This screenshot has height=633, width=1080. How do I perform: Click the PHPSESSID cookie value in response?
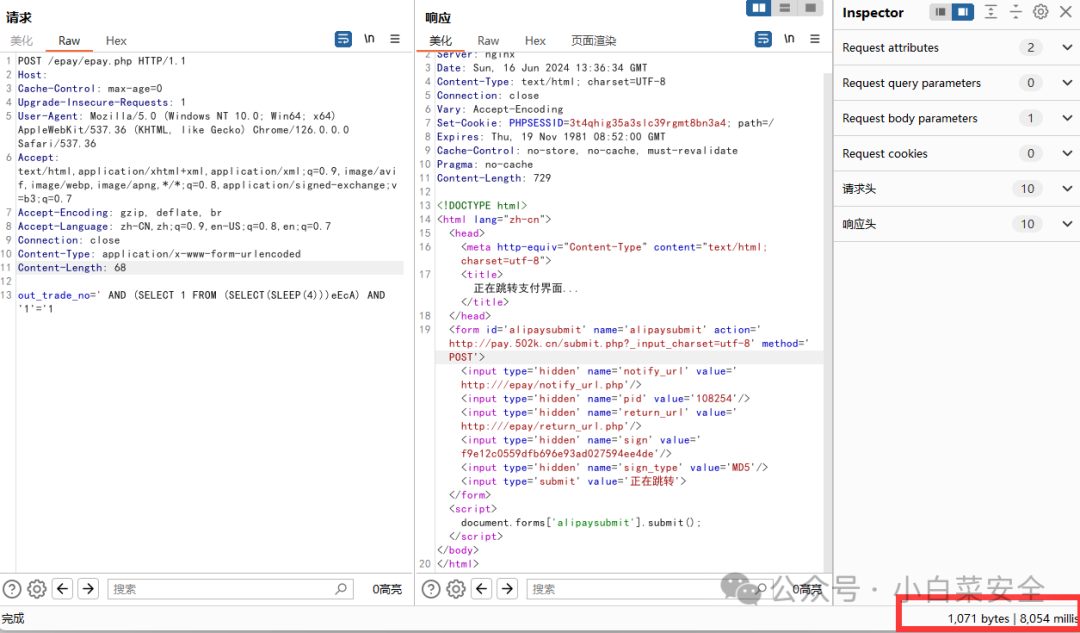point(647,123)
